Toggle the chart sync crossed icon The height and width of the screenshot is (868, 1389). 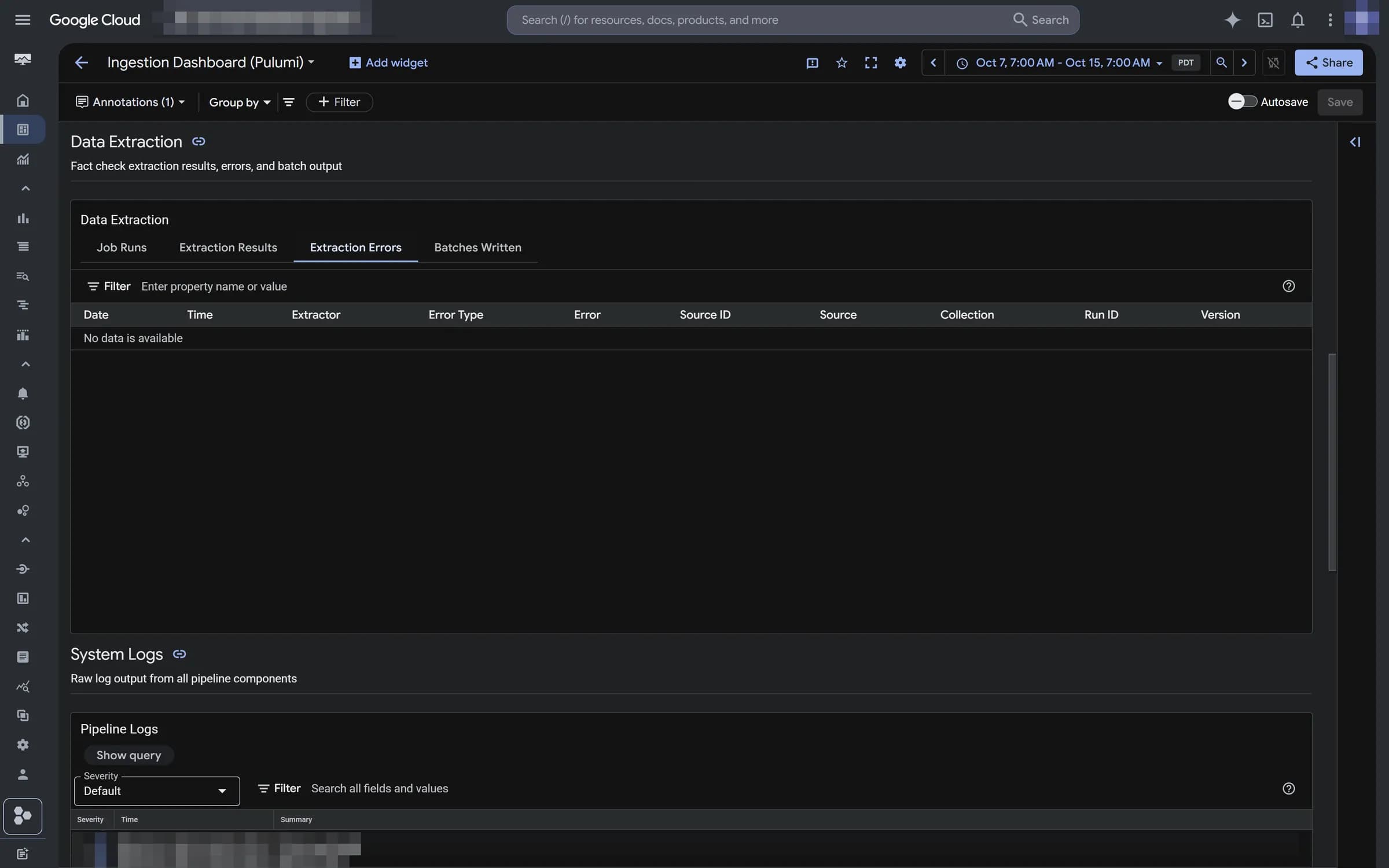1273,62
